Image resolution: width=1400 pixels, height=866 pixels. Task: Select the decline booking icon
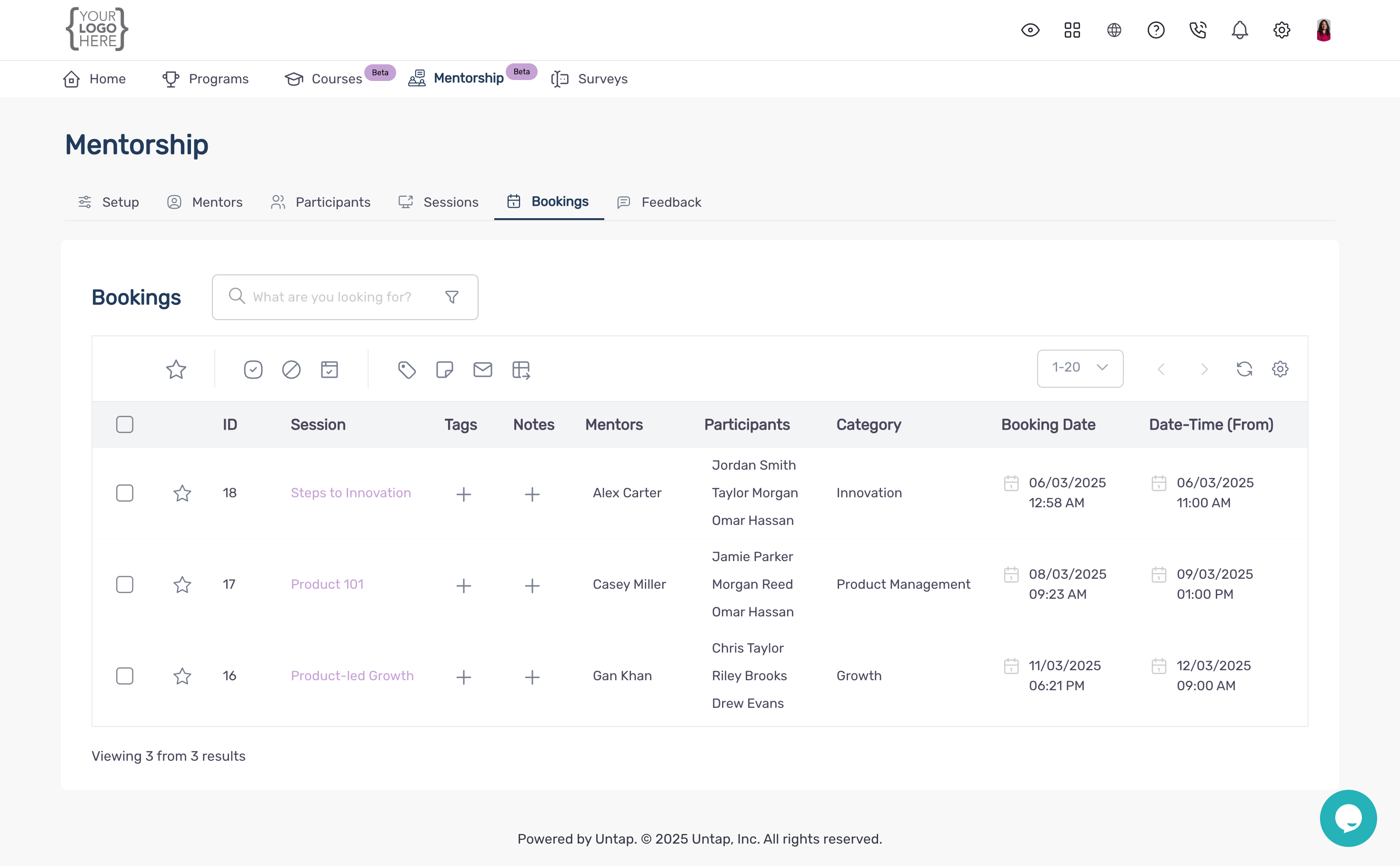pyautogui.click(x=291, y=370)
